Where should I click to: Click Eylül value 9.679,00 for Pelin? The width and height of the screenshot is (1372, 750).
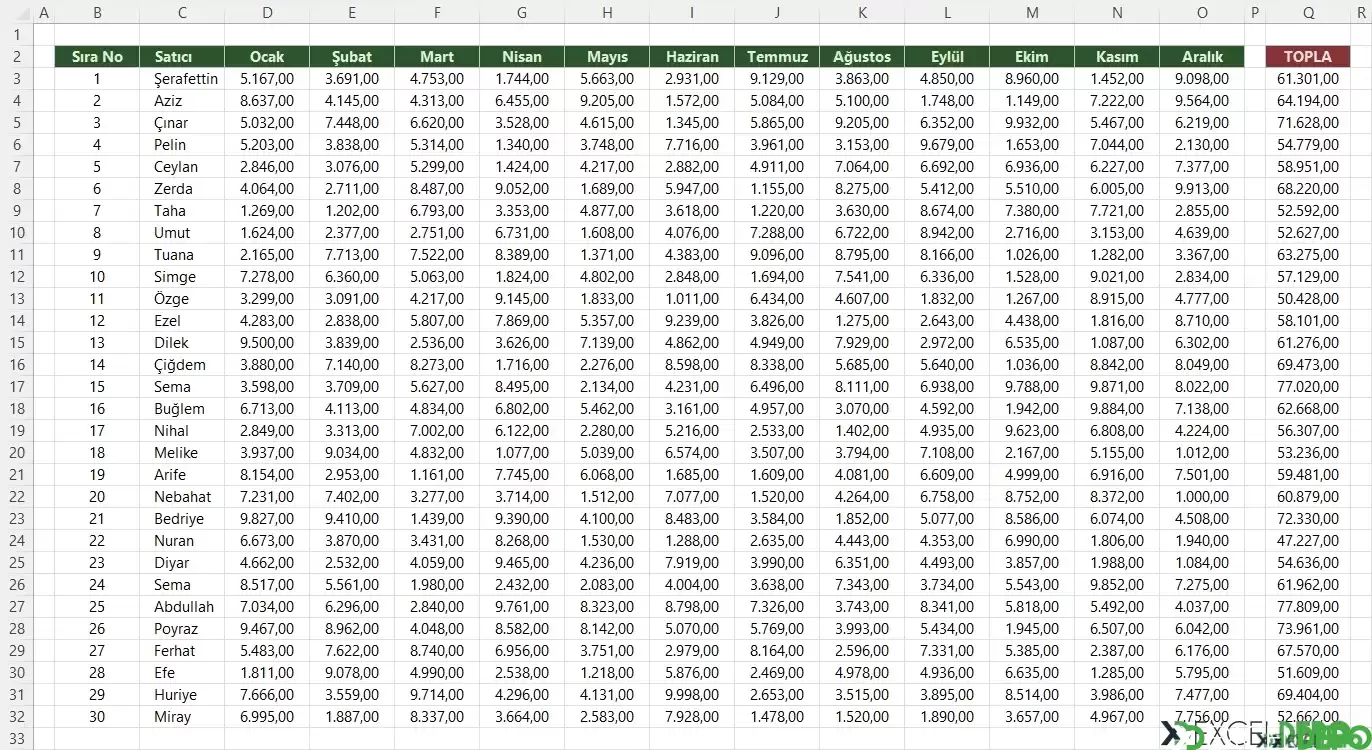tap(947, 145)
